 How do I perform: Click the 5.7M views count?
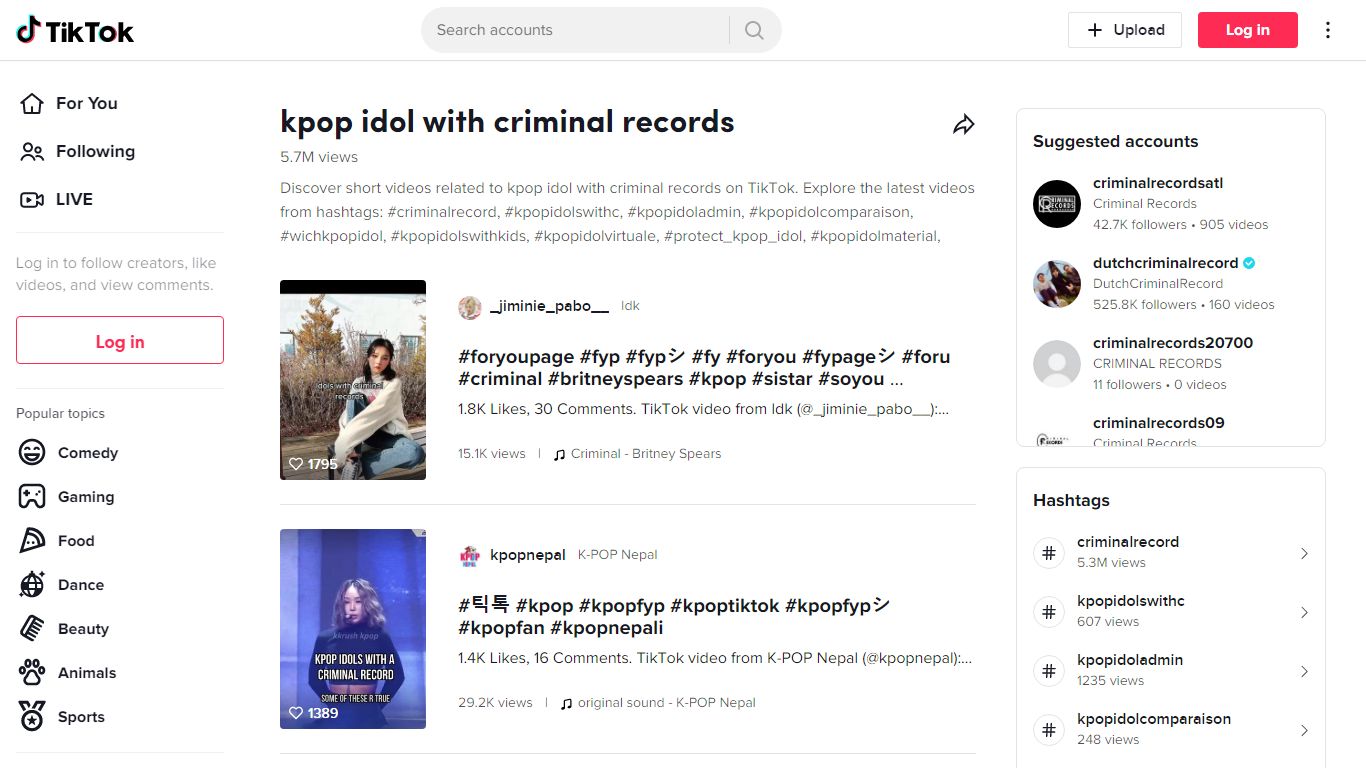point(319,157)
